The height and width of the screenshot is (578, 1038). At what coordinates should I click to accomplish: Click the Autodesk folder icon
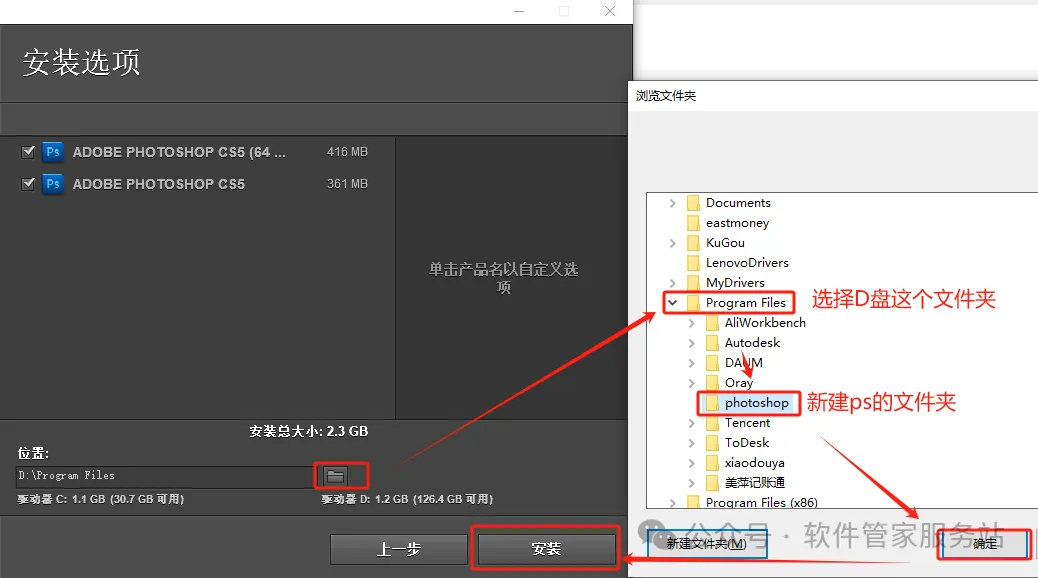pyautogui.click(x=712, y=342)
